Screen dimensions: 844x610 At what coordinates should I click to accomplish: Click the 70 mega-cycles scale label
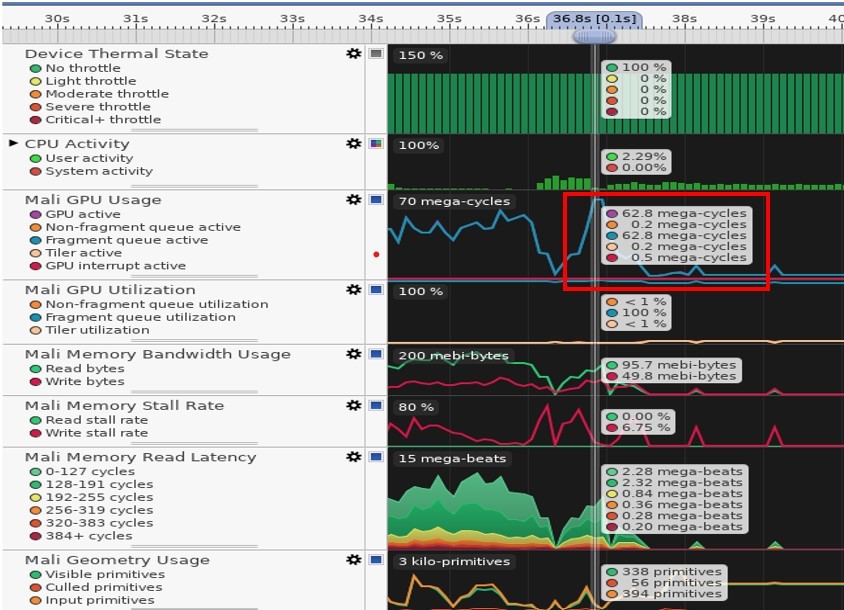(454, 201)
